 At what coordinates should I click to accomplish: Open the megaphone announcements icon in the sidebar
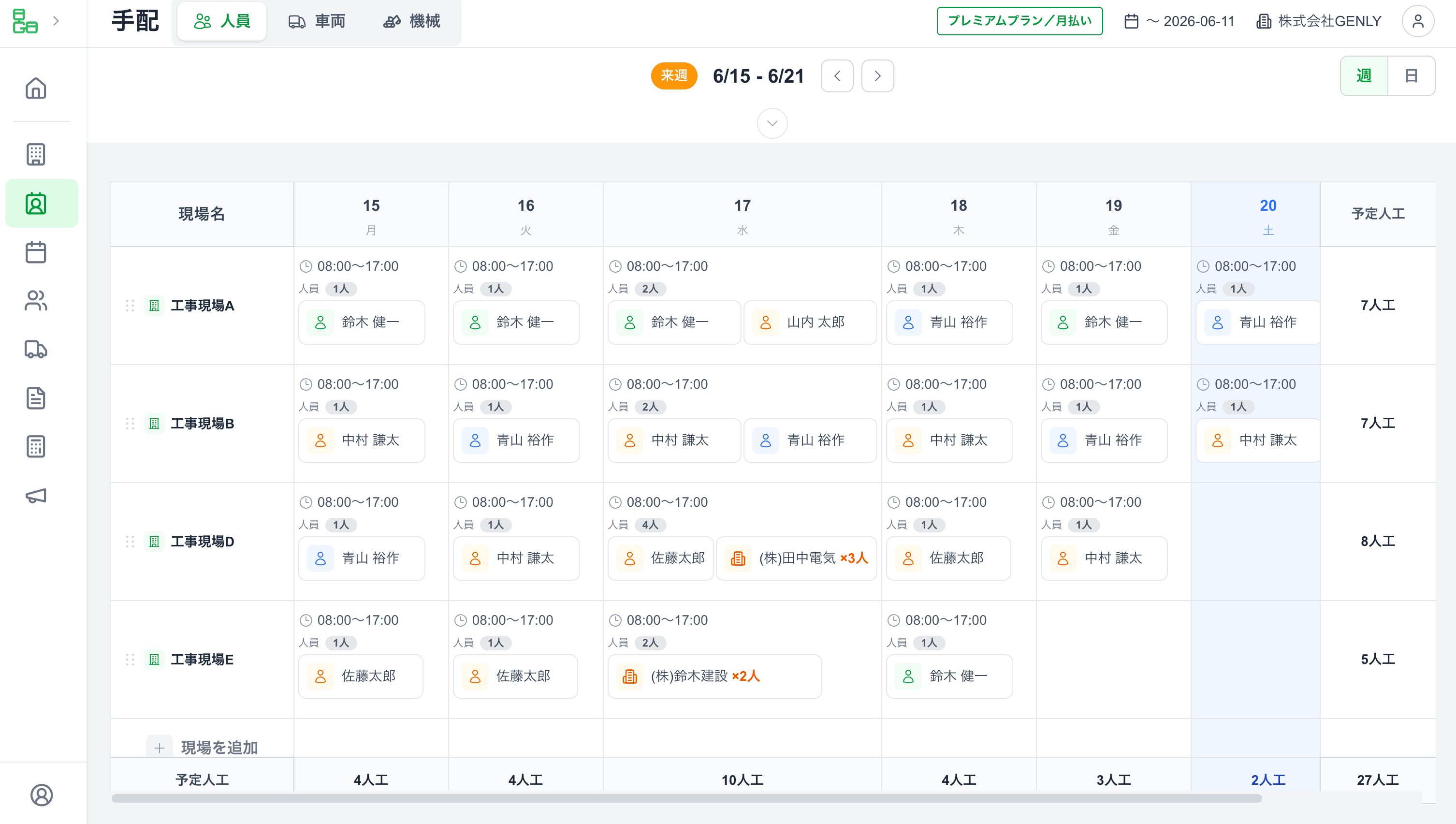click(36, 496)
